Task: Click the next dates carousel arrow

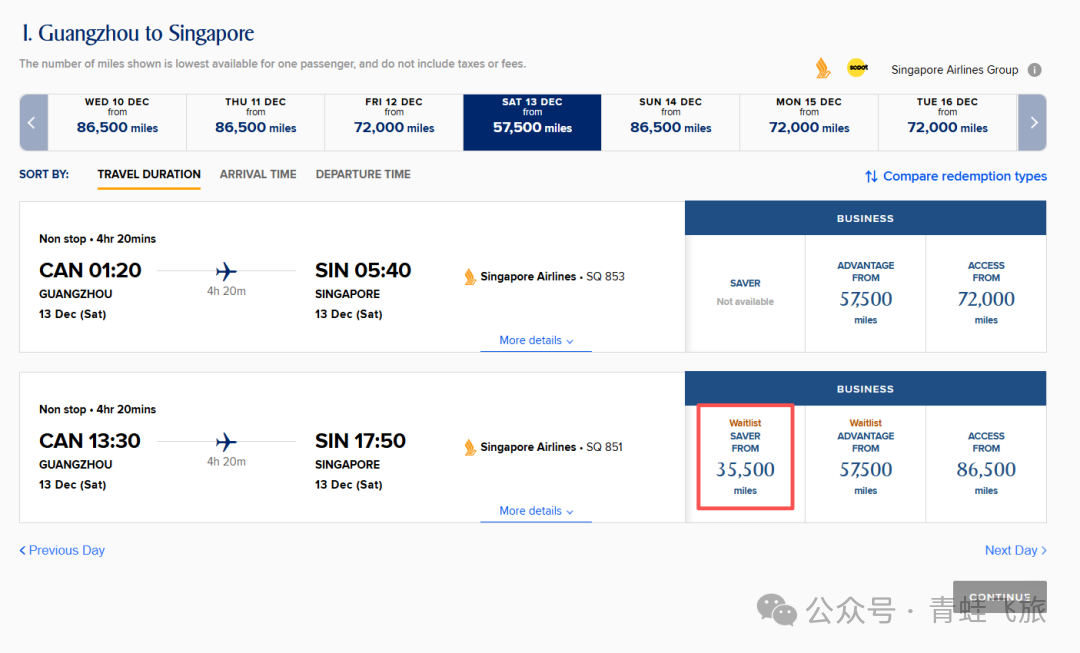Action: click(1033, 122)
